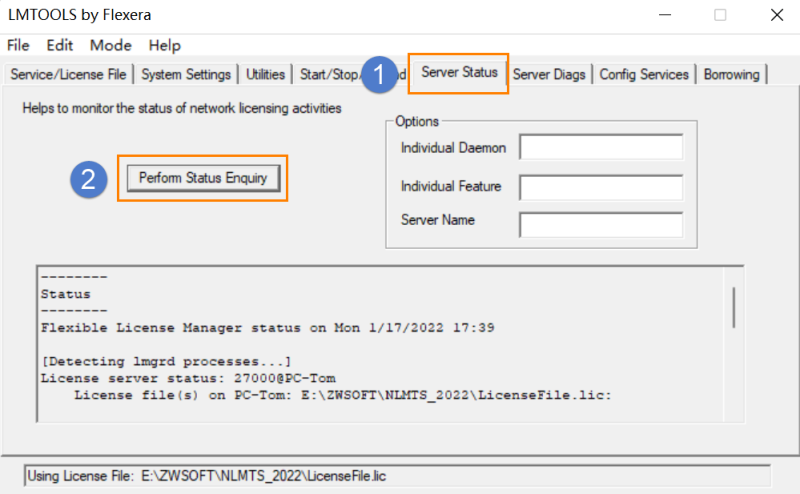
Task: Click the blue number 2 badge
Action: point(88,179)
